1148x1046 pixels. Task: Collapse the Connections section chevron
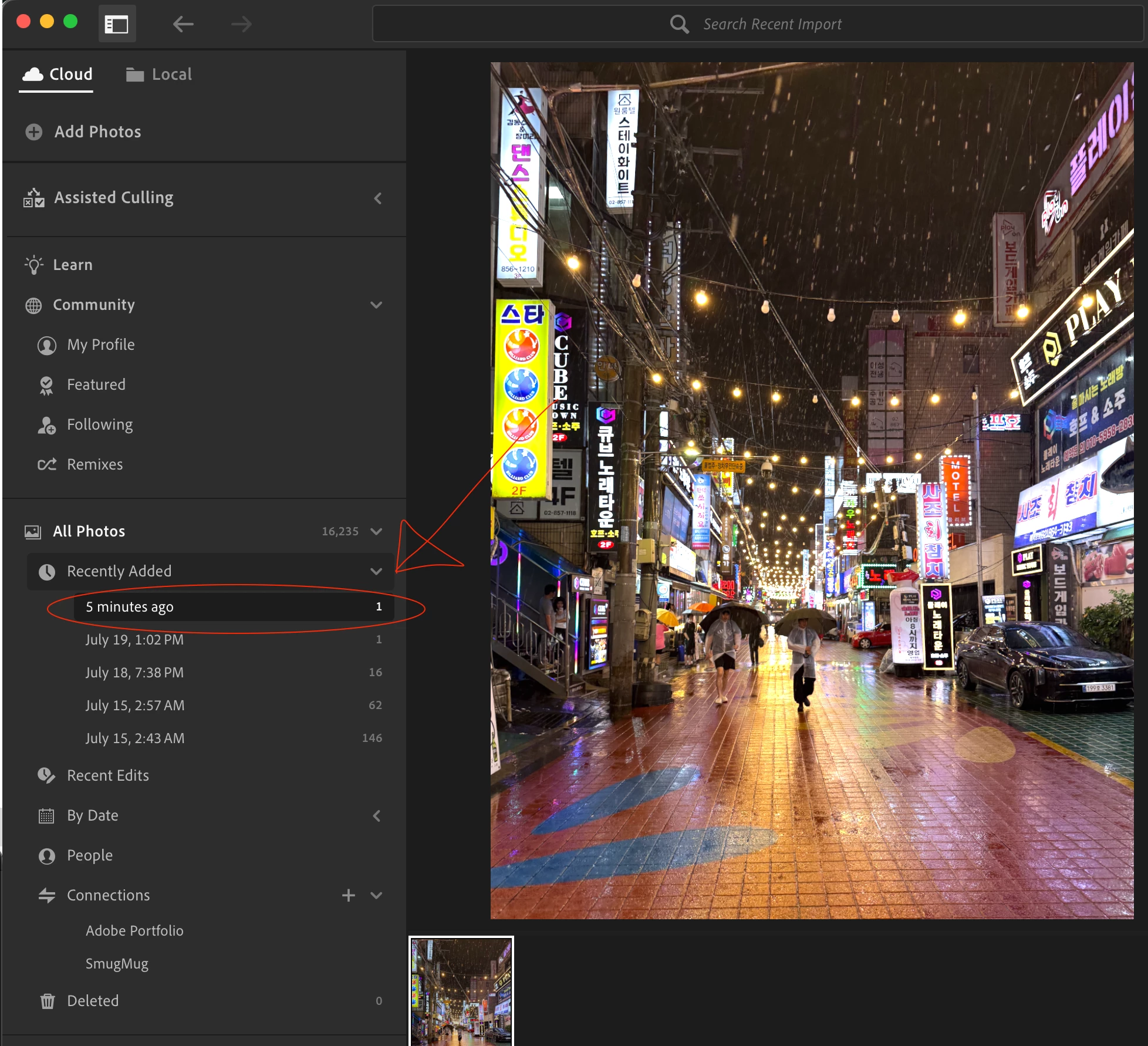click(376, 896)
